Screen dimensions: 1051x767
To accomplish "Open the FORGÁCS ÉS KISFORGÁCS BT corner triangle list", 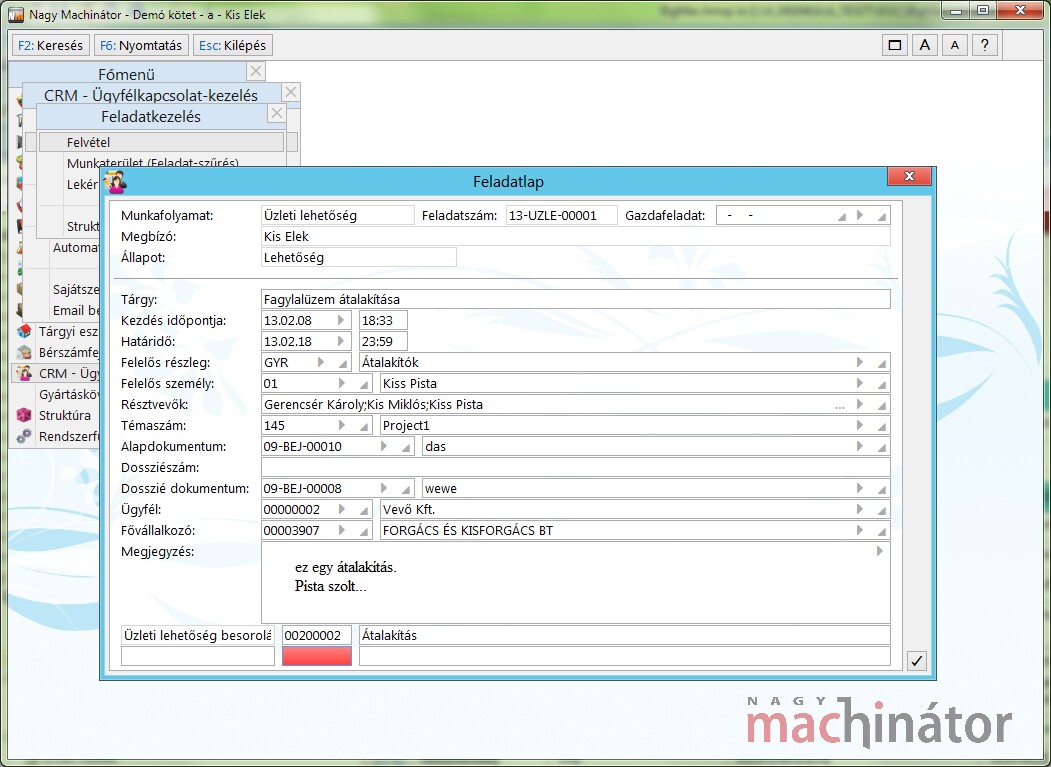I will [882, 532].
